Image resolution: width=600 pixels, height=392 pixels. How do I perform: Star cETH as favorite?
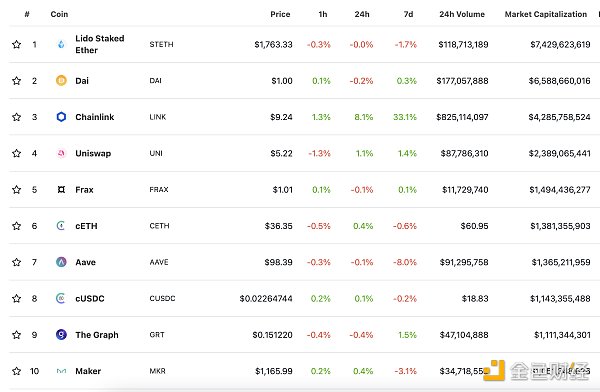(16, 226)
